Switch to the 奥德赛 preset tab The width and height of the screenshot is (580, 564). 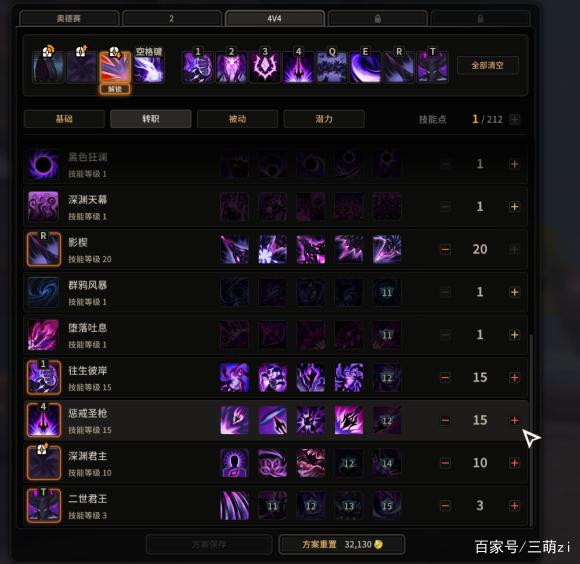click(69, 18)
